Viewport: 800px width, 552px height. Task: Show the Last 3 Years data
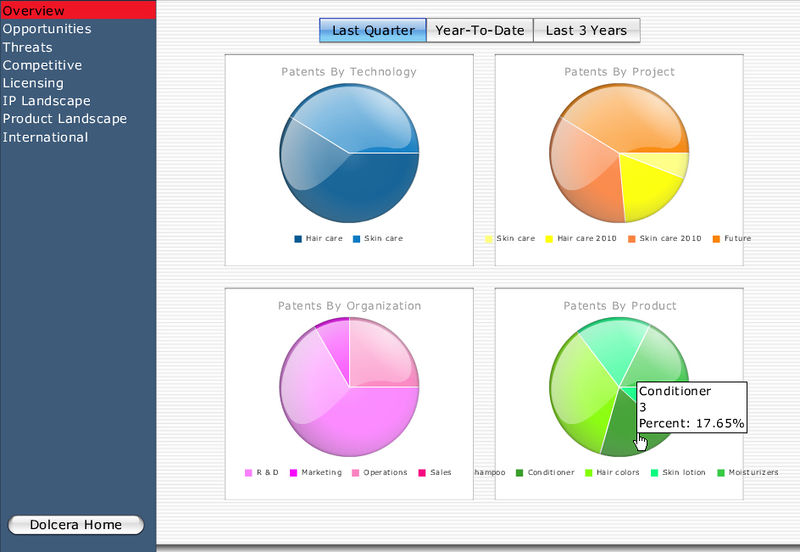(x=586, y=30)
